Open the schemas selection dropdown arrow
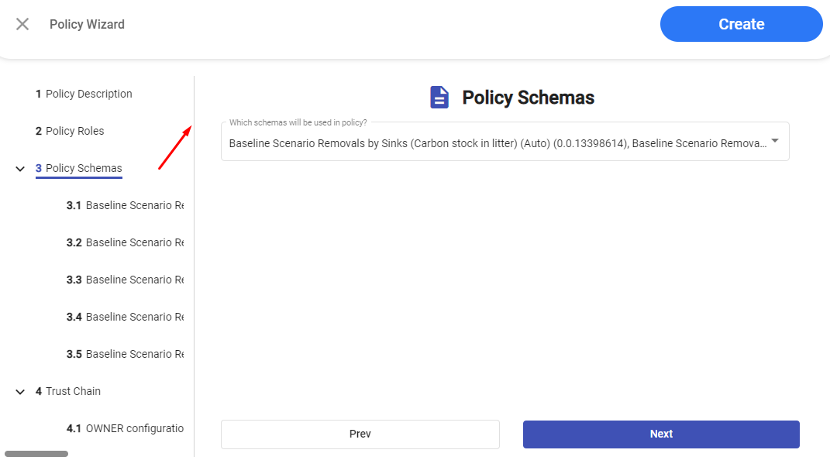This screenshot has width=830, height=468. pos(775,141)
